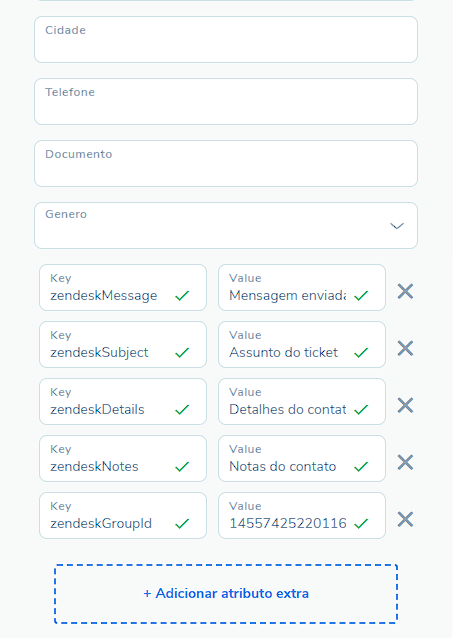Delete the zendeskSubject attribute with X
The image size is (453, 638).
pyautogui.click(x=405, y=348)
